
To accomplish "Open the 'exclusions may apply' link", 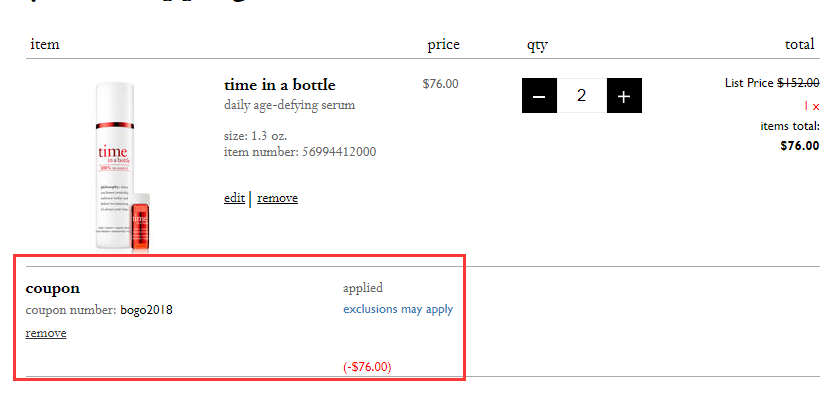I will click(x=398, y=309).
